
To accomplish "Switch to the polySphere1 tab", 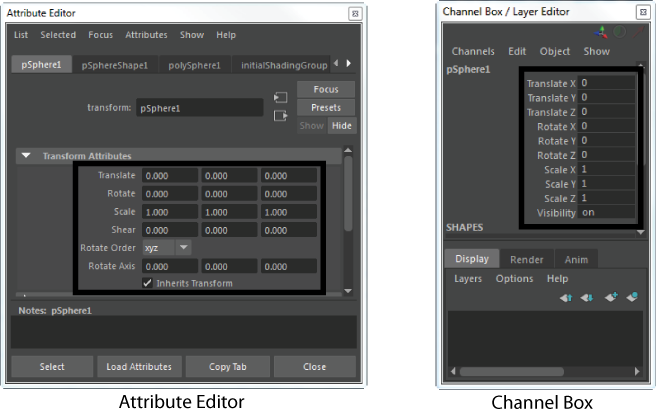I will pos(194,65).
